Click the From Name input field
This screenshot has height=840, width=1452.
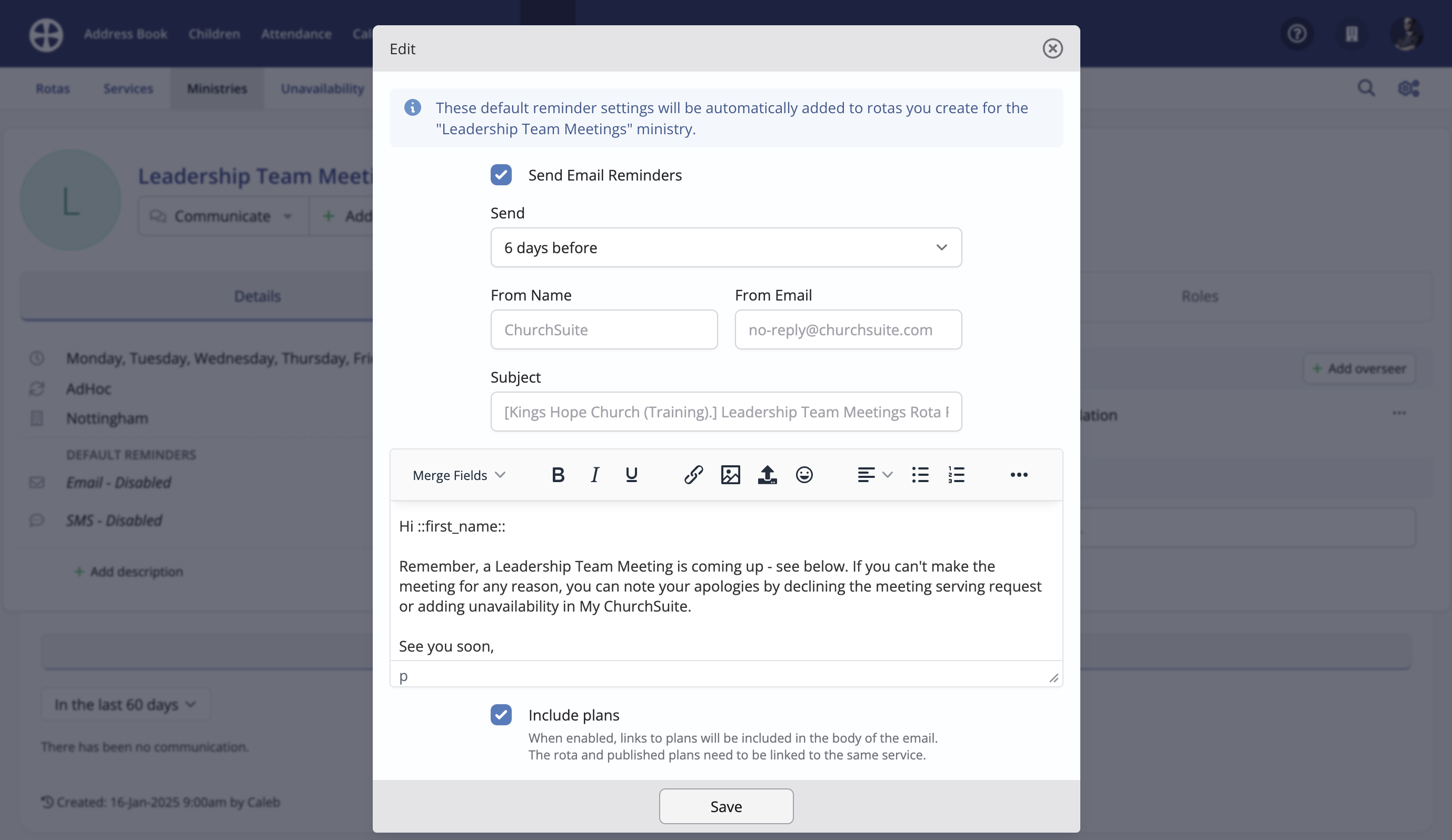click(x=603, y=330)
